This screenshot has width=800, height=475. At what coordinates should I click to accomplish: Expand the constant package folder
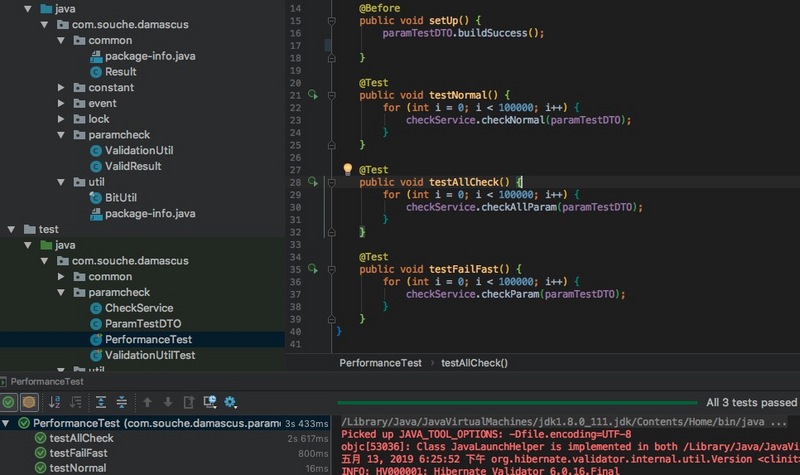62,88
